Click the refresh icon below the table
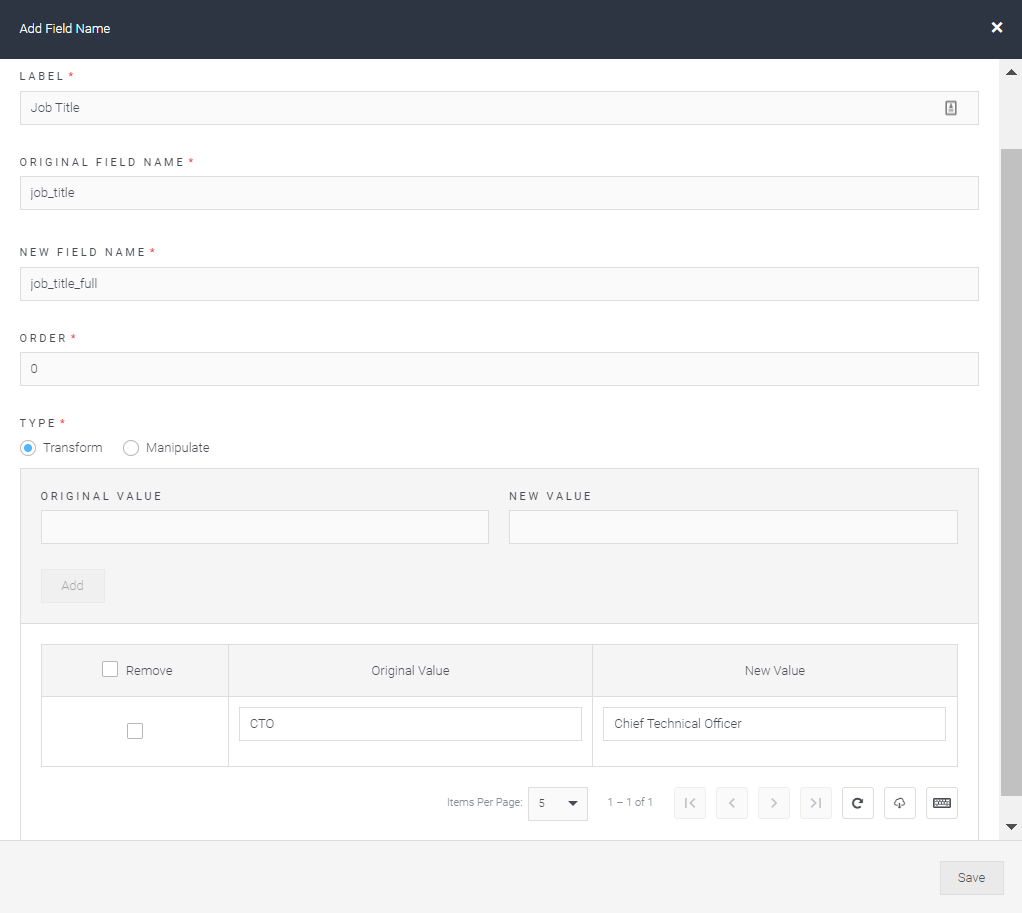Image resolution: width=1022 pixels, height=913 pixels. [857, 803]
